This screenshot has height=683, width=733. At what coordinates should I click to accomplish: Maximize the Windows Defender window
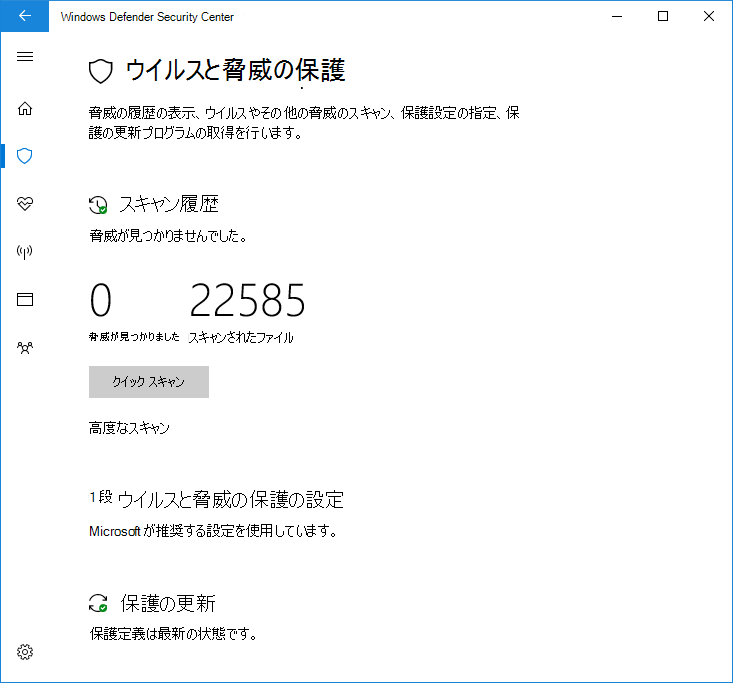[663, 16]
